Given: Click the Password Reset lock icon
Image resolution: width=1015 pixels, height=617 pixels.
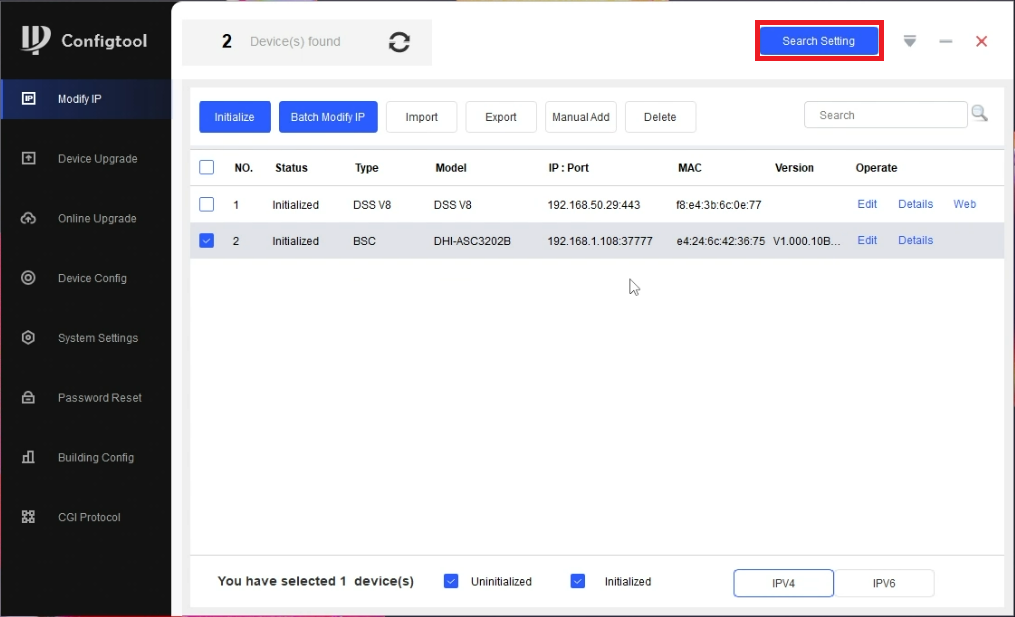Looking at the screenshot, I should [x=28, y=398].
